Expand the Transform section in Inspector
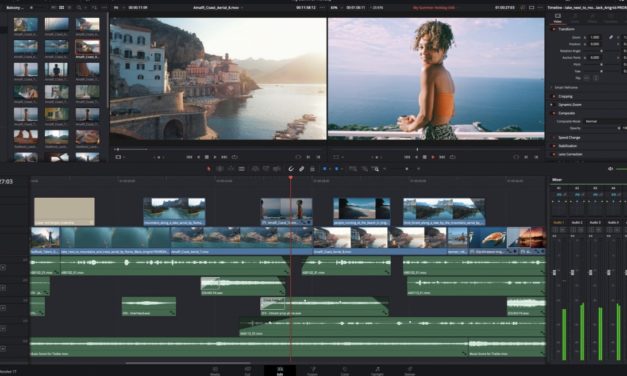The image size is (627, 376). tap(567, 29)
